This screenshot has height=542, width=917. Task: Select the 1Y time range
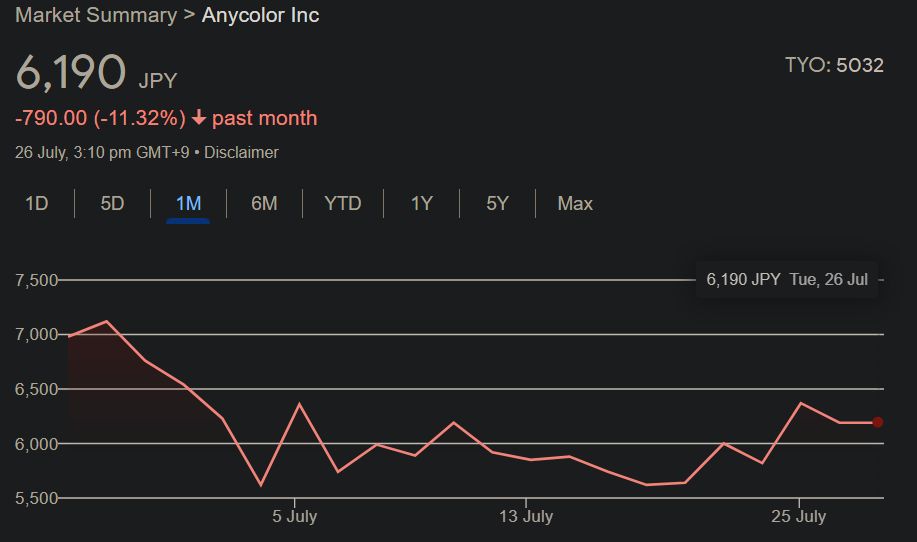coord(421,204)
